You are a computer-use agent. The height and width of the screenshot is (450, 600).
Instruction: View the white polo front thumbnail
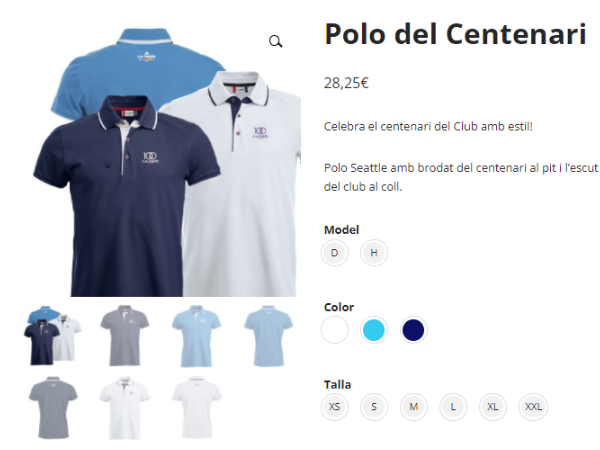[124, 408]
